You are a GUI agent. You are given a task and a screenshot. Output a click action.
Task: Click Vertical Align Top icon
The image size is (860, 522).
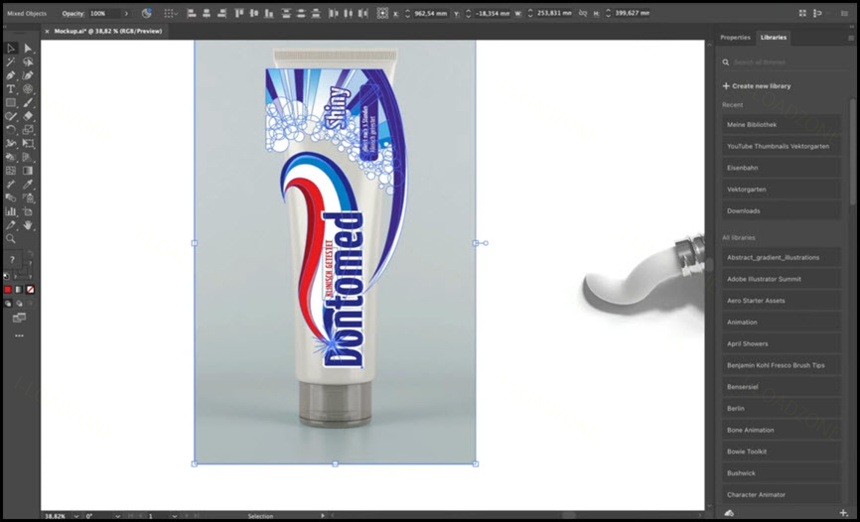pos(239,13)
